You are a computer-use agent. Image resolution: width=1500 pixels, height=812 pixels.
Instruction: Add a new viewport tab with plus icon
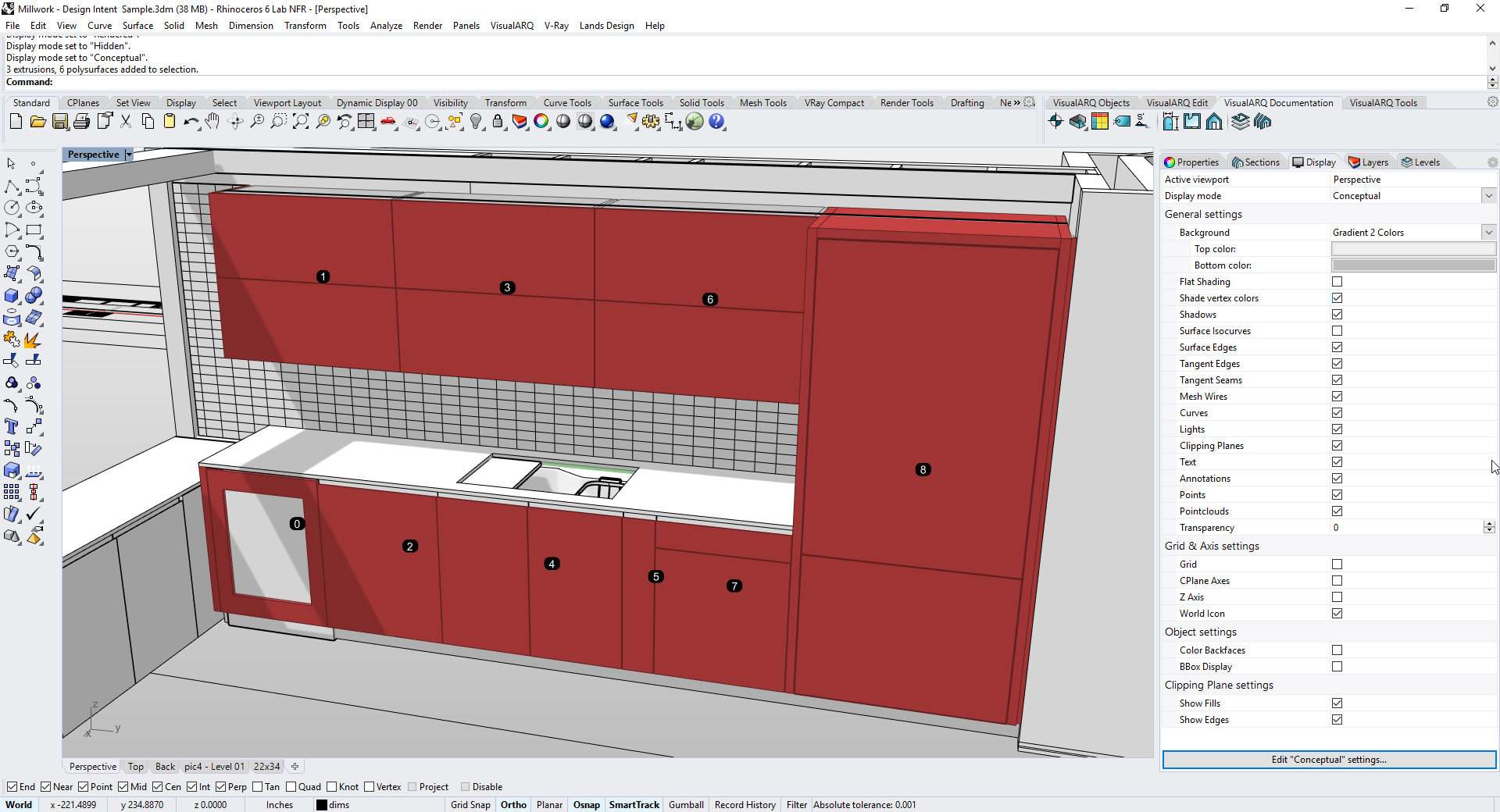tap(295, 767)
